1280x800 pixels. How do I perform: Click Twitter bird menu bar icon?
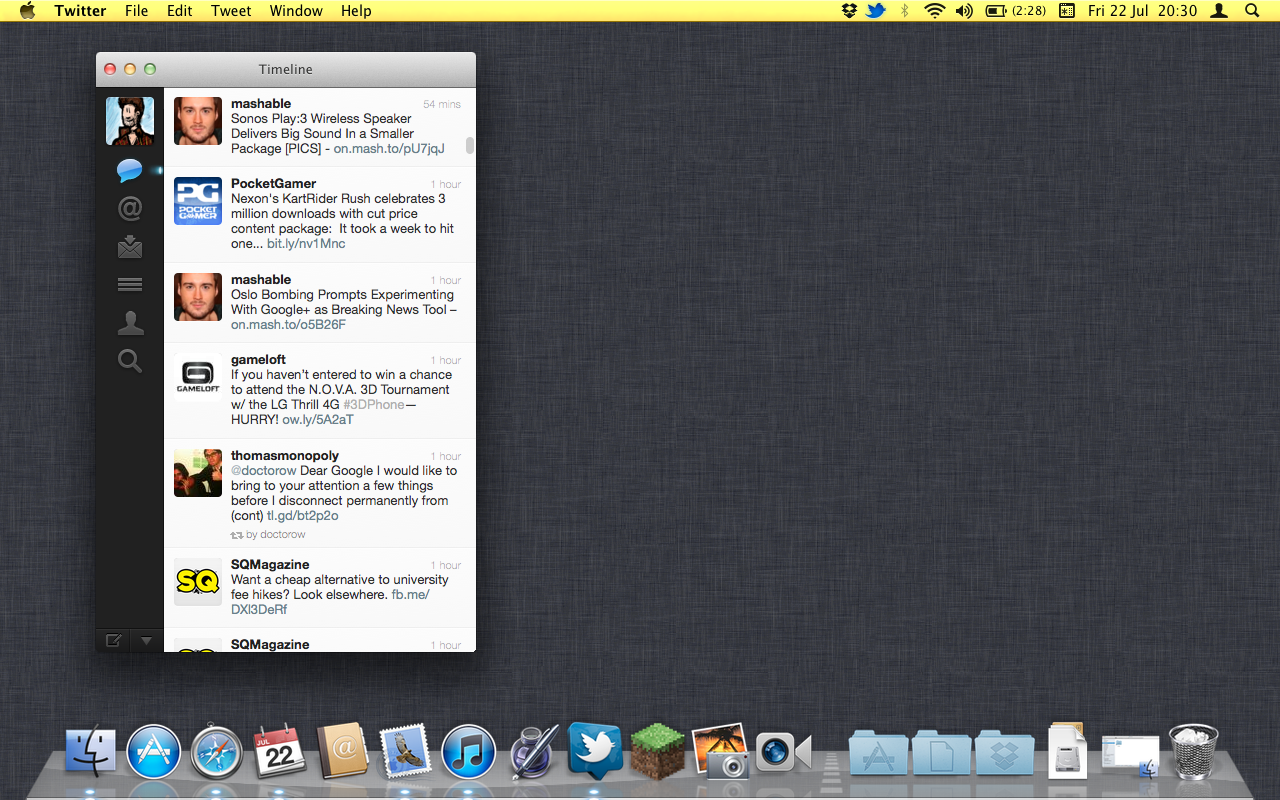876,11
